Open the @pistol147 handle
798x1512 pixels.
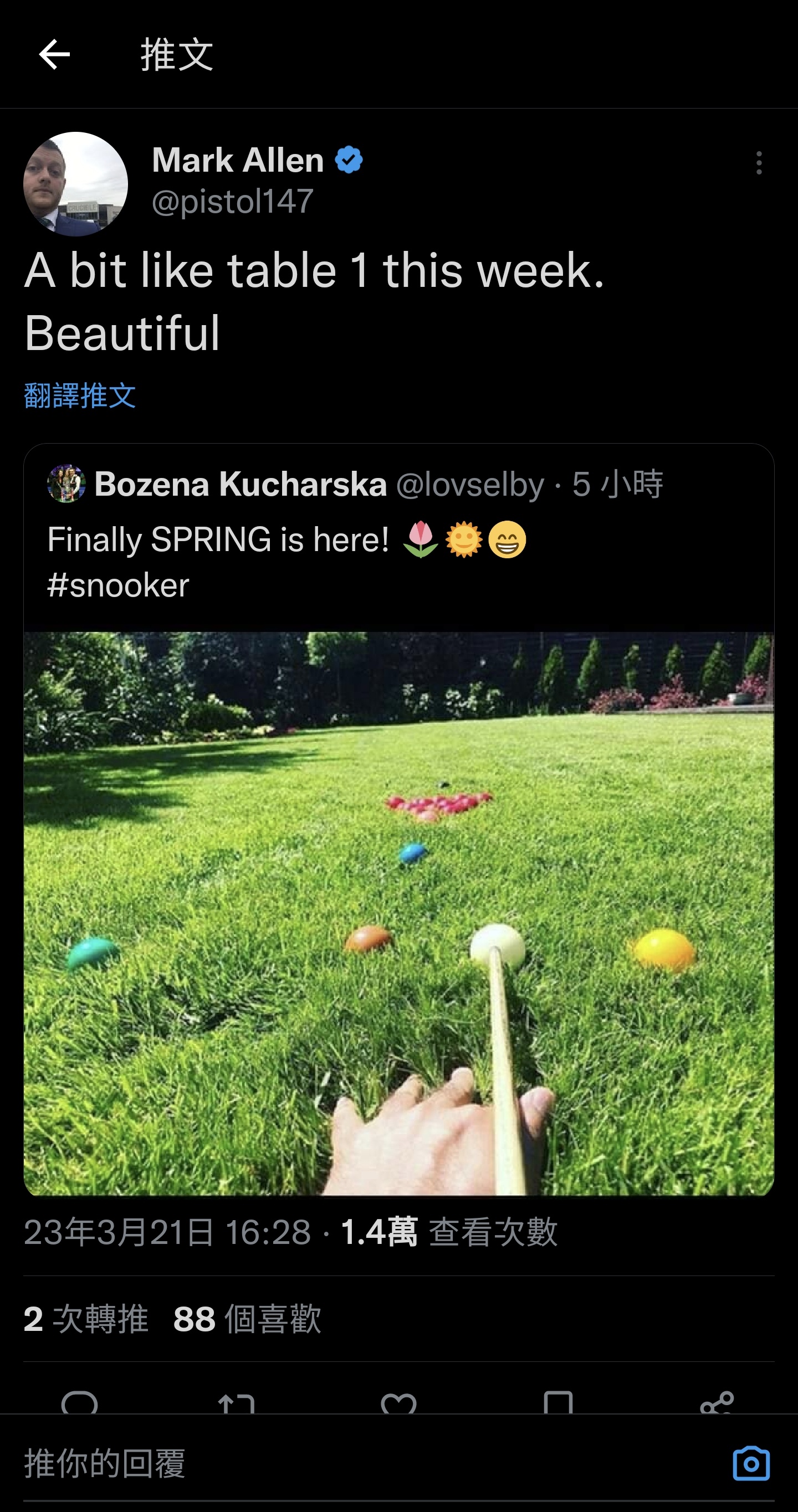pyautogui.click(x=233, y=202)
